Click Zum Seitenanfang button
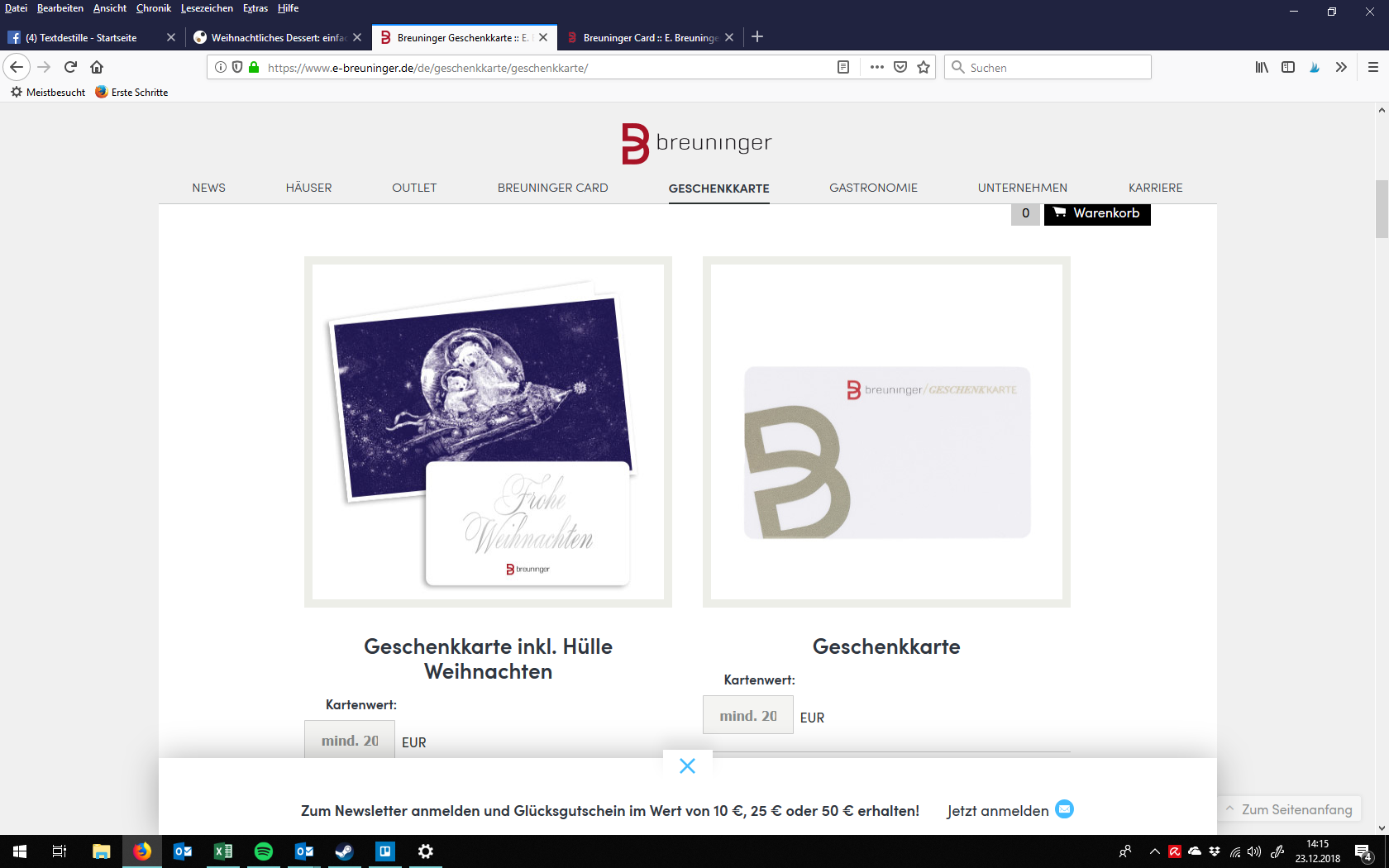Screen dimensions: 1389x868 [1290, 809]
